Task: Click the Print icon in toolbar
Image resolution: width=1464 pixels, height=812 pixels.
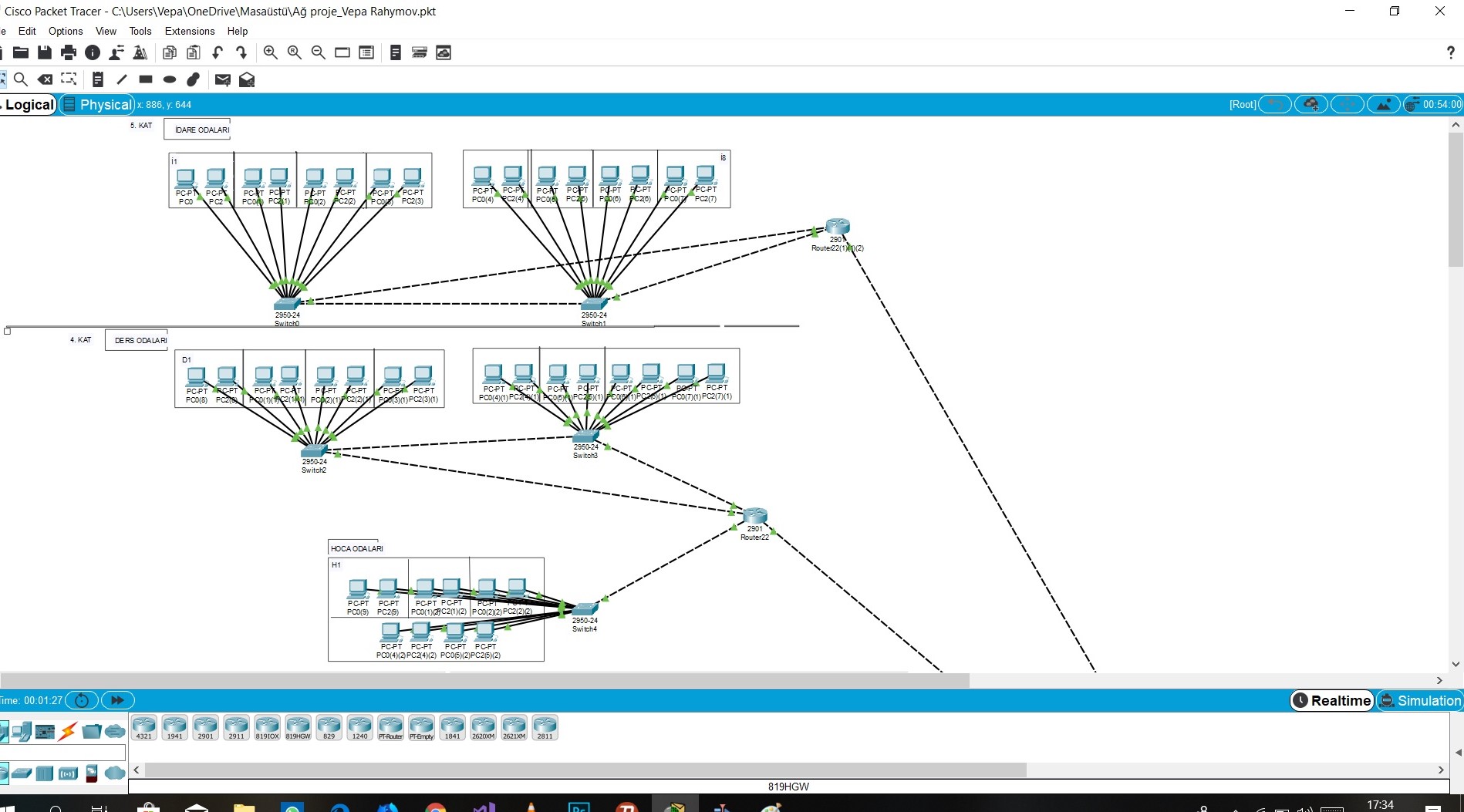Action: (69, 52)
